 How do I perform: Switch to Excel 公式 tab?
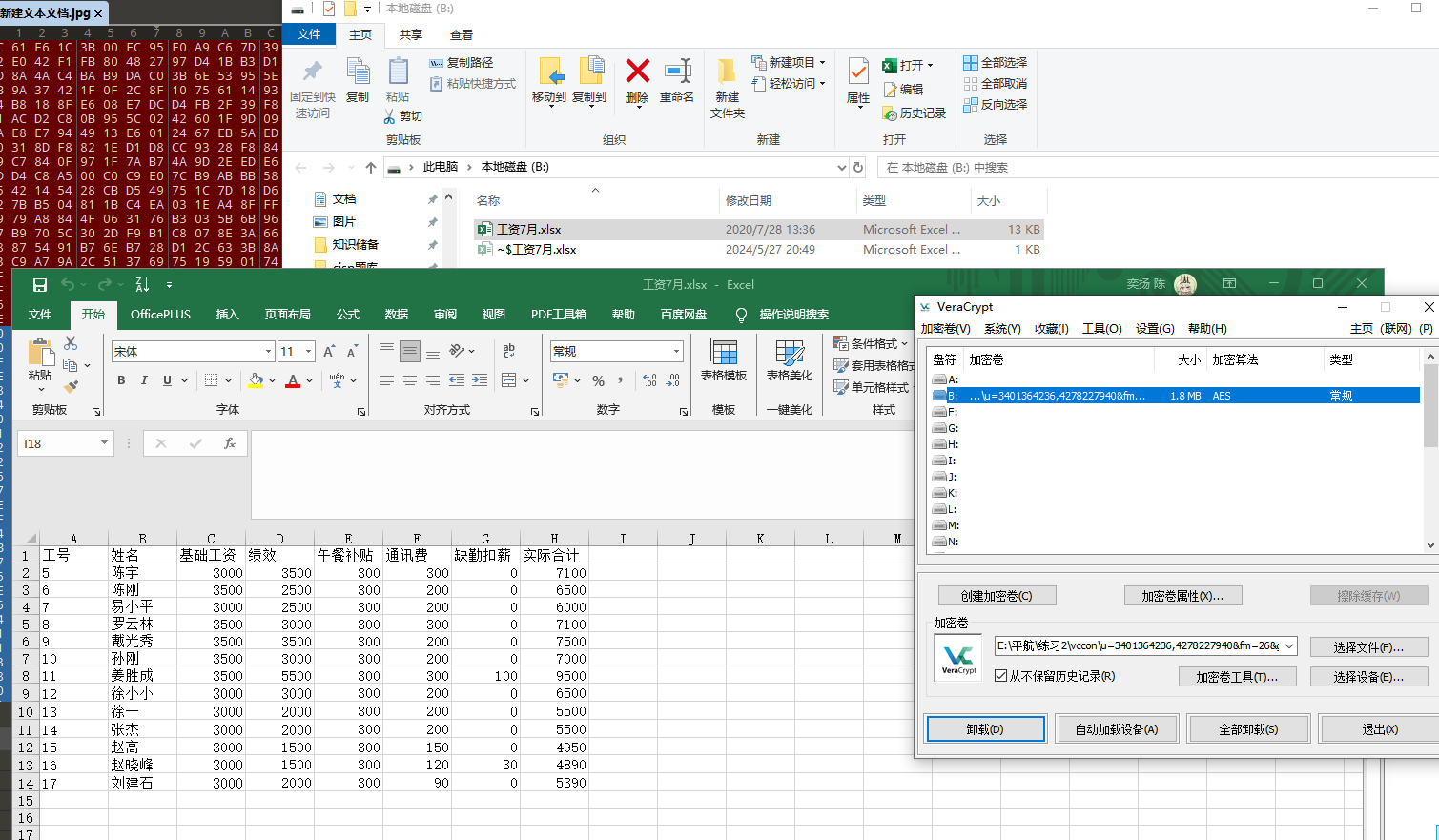pyautogui.click(x=348, y=314)
